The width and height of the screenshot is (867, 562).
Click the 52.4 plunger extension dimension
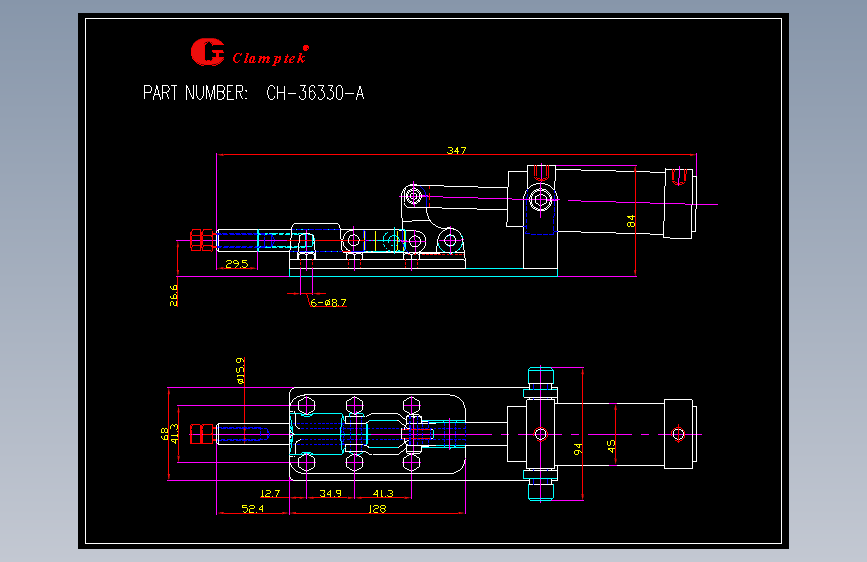(253, 508)
